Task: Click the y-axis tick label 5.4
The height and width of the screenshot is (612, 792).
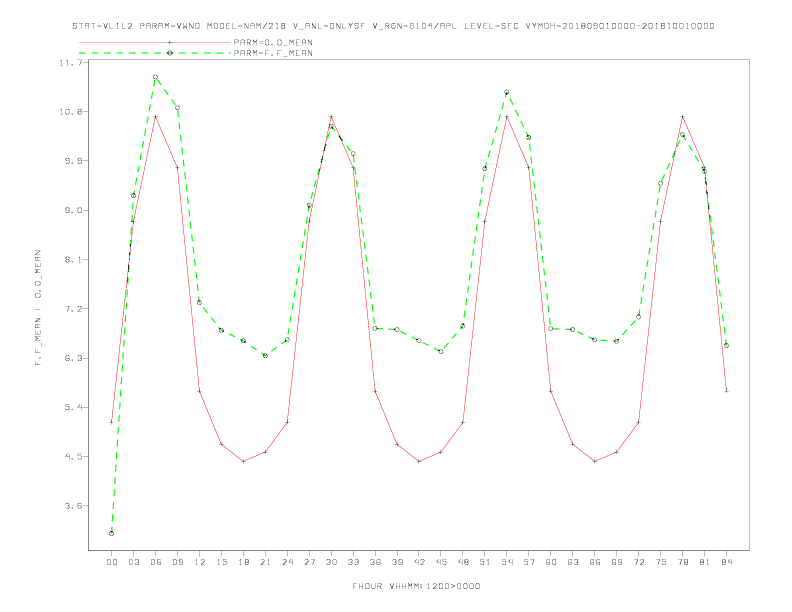Action: coord(72,407)
